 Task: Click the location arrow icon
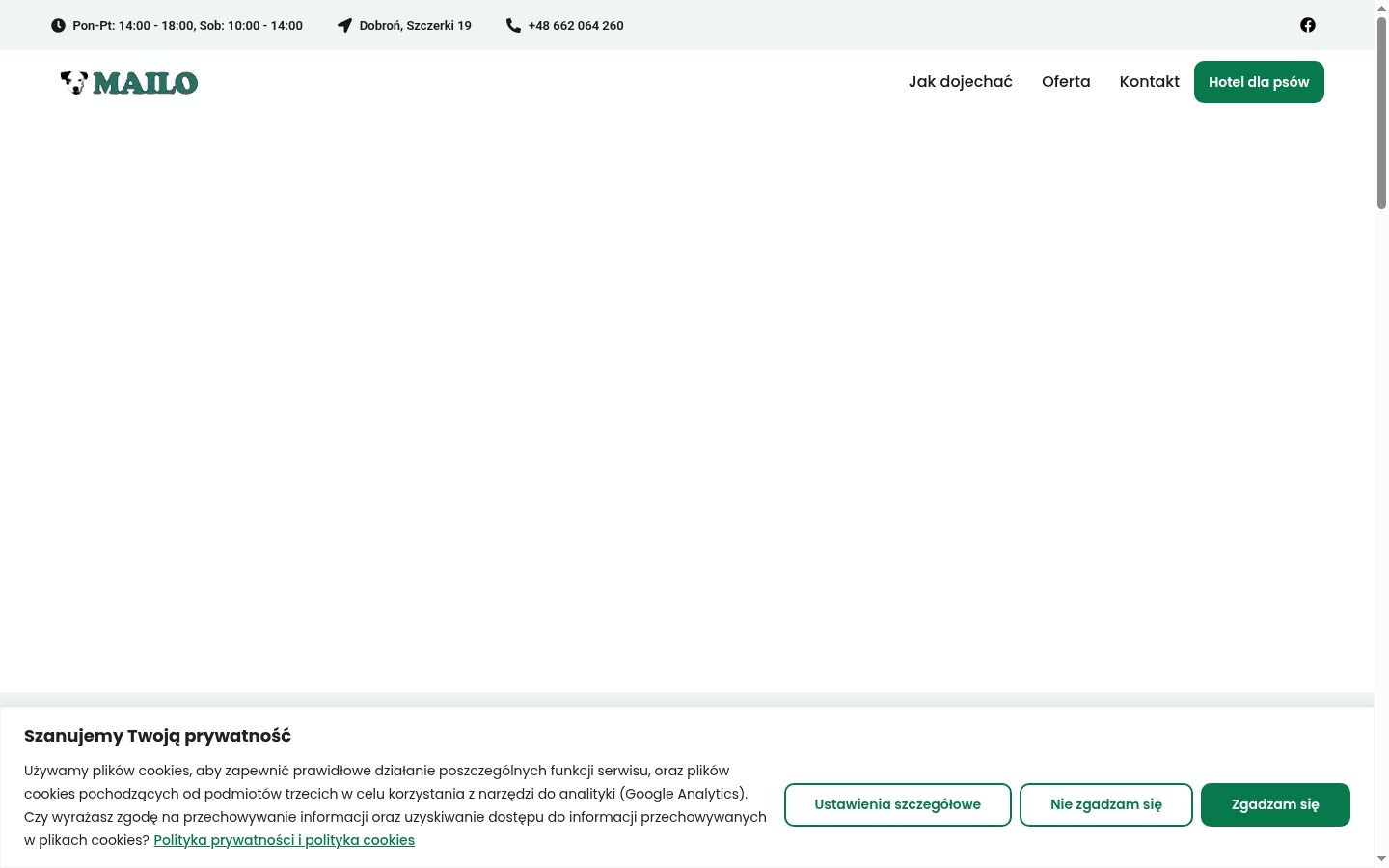point(344,26)
